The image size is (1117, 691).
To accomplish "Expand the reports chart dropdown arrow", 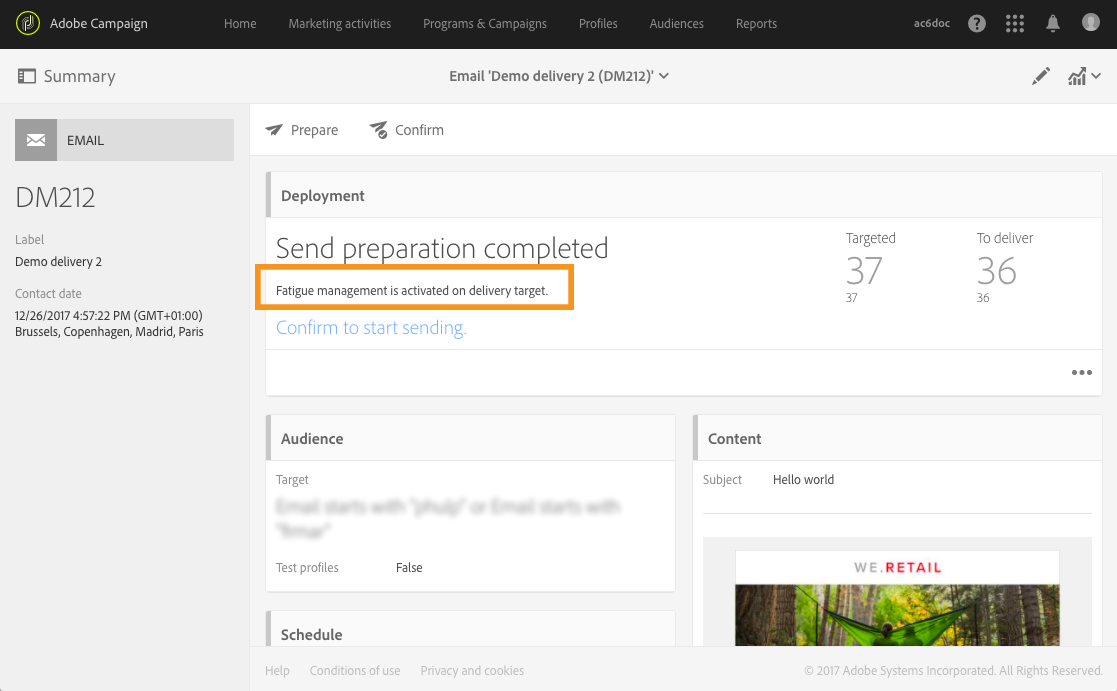I will [x=1096, y=76].
